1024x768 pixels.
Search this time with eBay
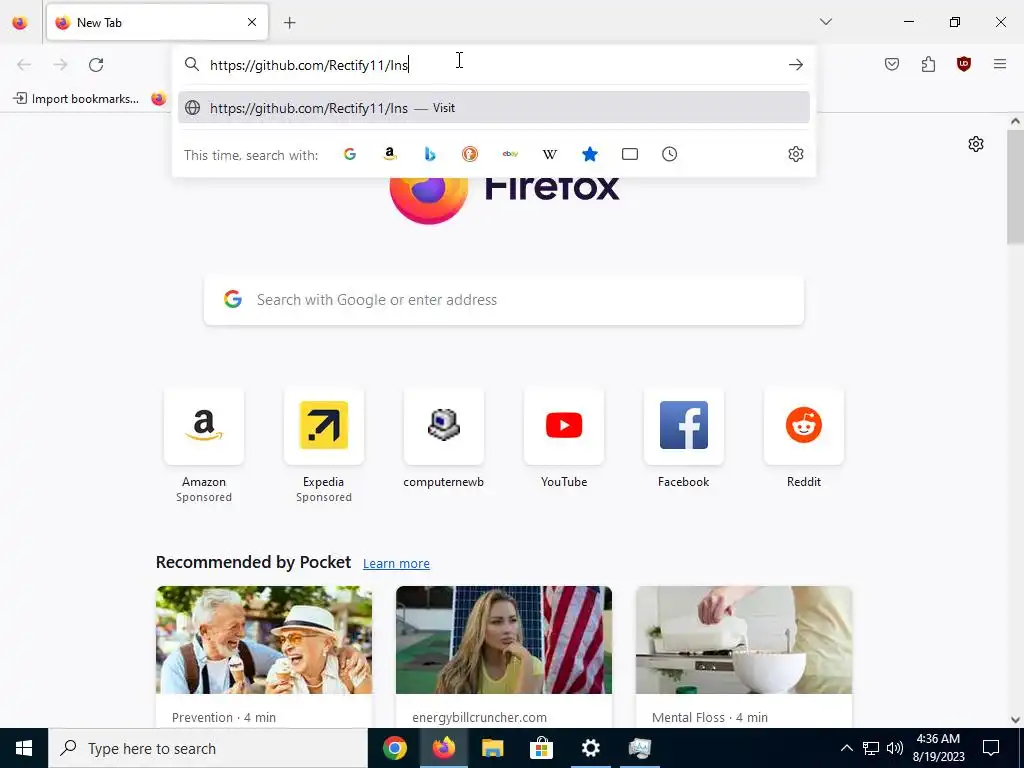pos(510,154)
